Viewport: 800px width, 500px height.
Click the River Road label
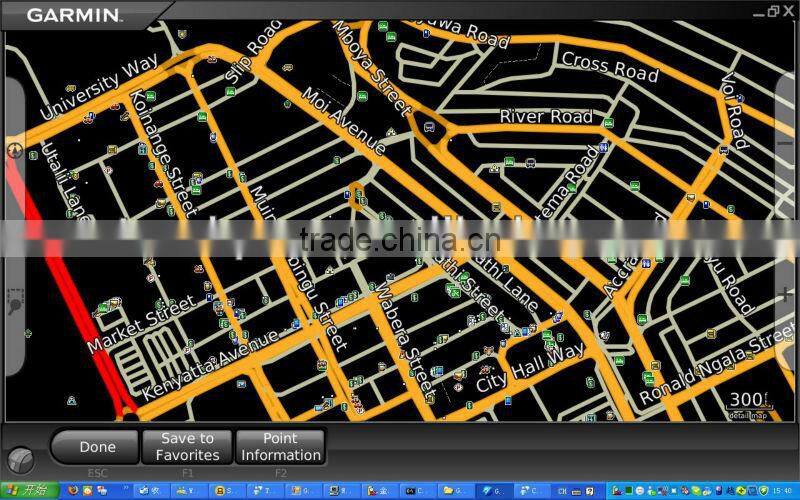[x=545, y=116]
